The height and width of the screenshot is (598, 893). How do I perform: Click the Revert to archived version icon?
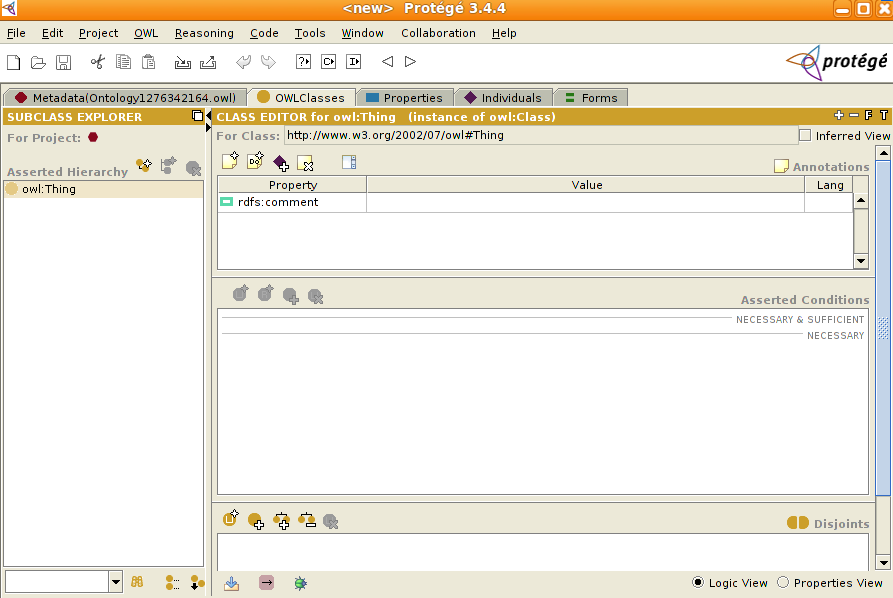[x=208, y=62]
